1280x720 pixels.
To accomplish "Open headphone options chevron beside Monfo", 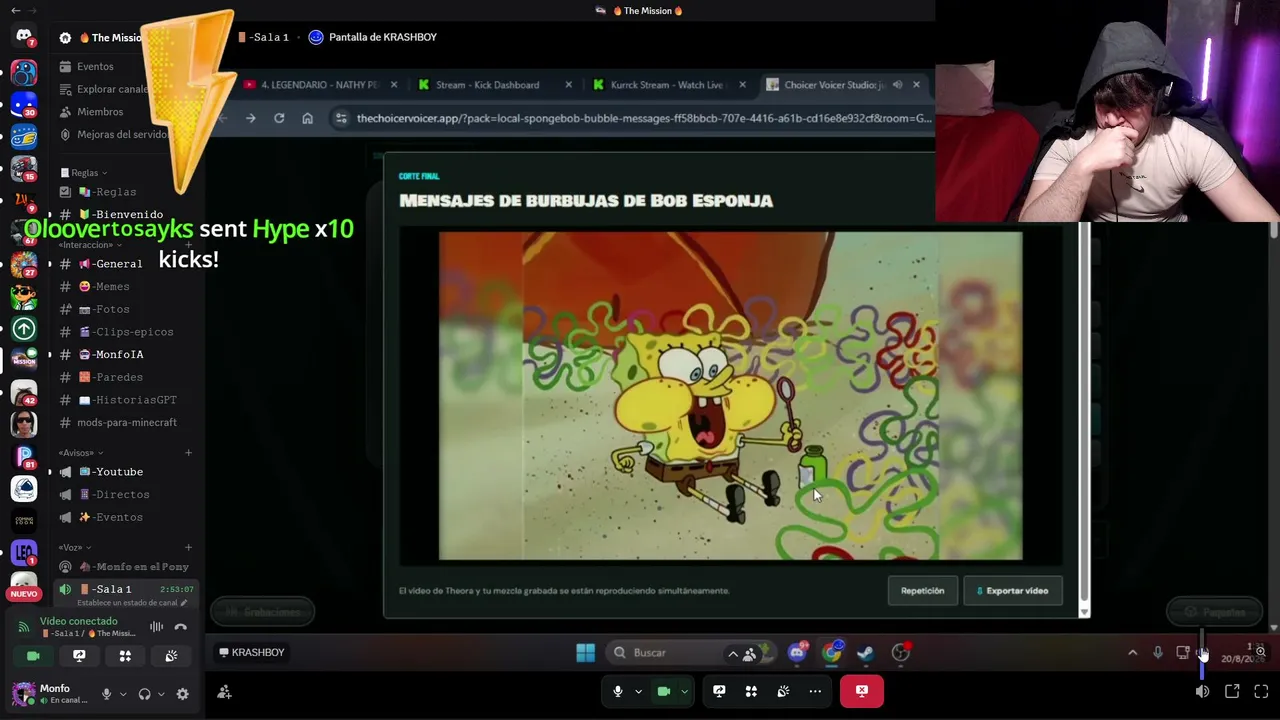I will click(x=161, y=694).
